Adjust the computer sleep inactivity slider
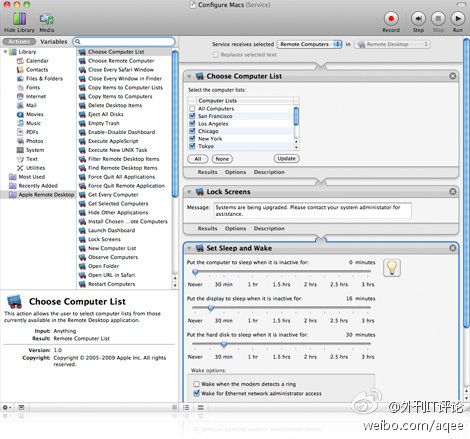 coord(195,272)
